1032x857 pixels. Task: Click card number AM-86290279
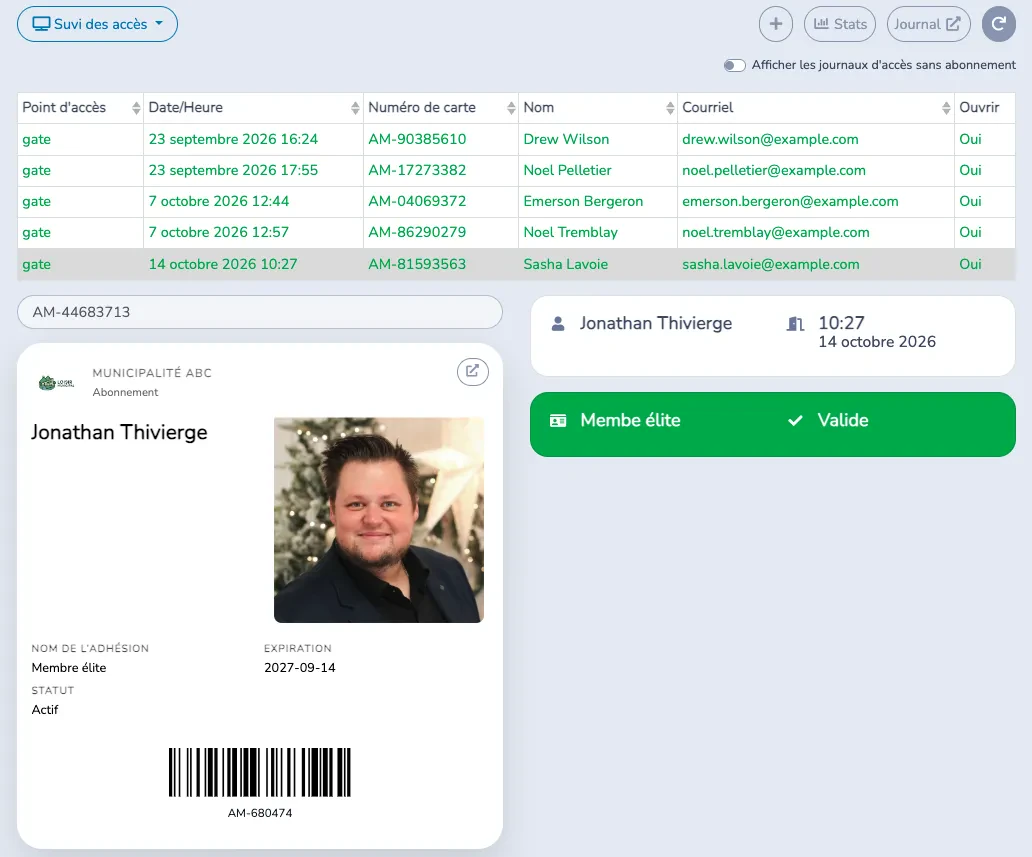point(417,232)
